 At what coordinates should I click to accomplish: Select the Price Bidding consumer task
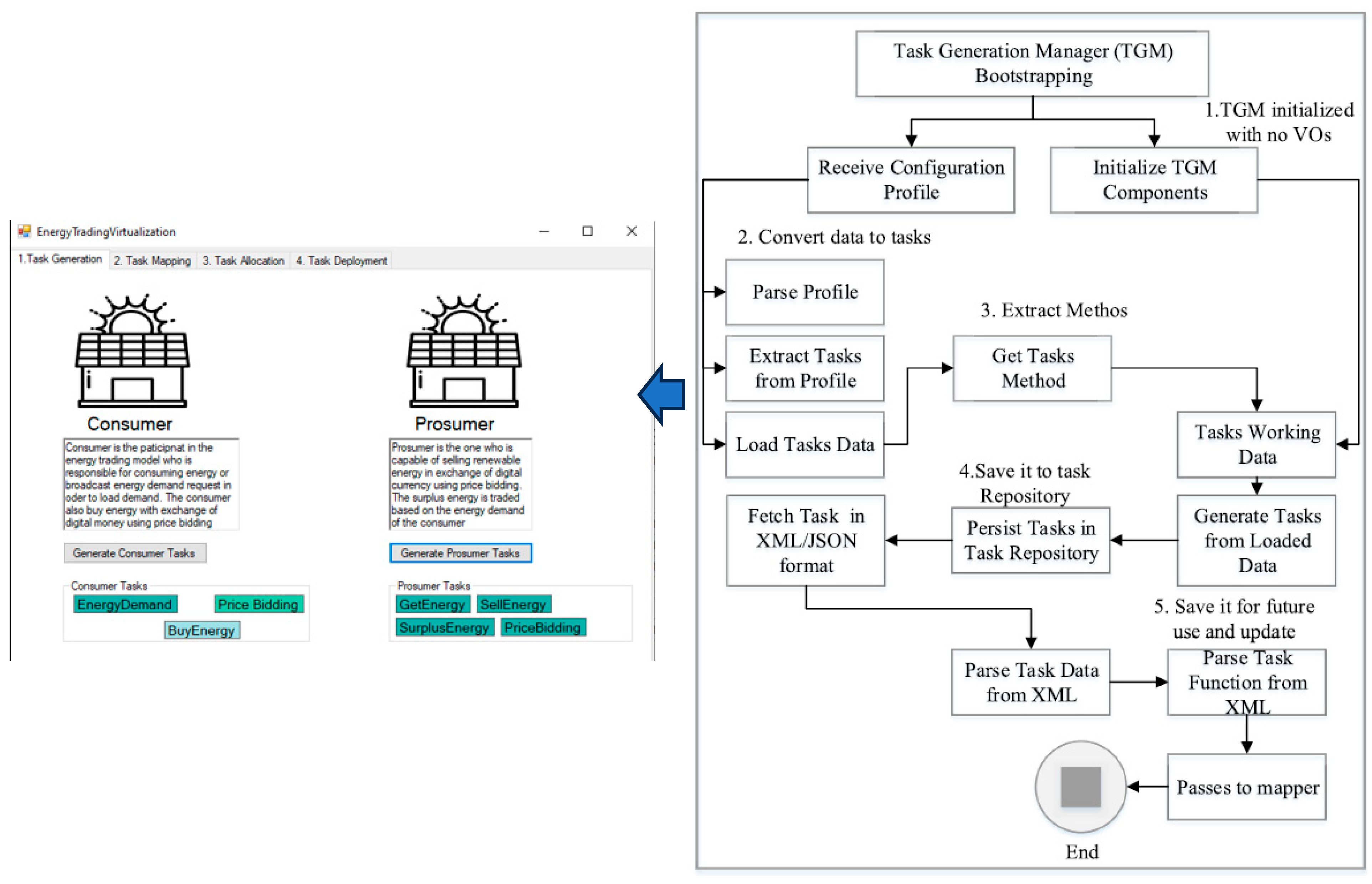[x=258, y=605]
